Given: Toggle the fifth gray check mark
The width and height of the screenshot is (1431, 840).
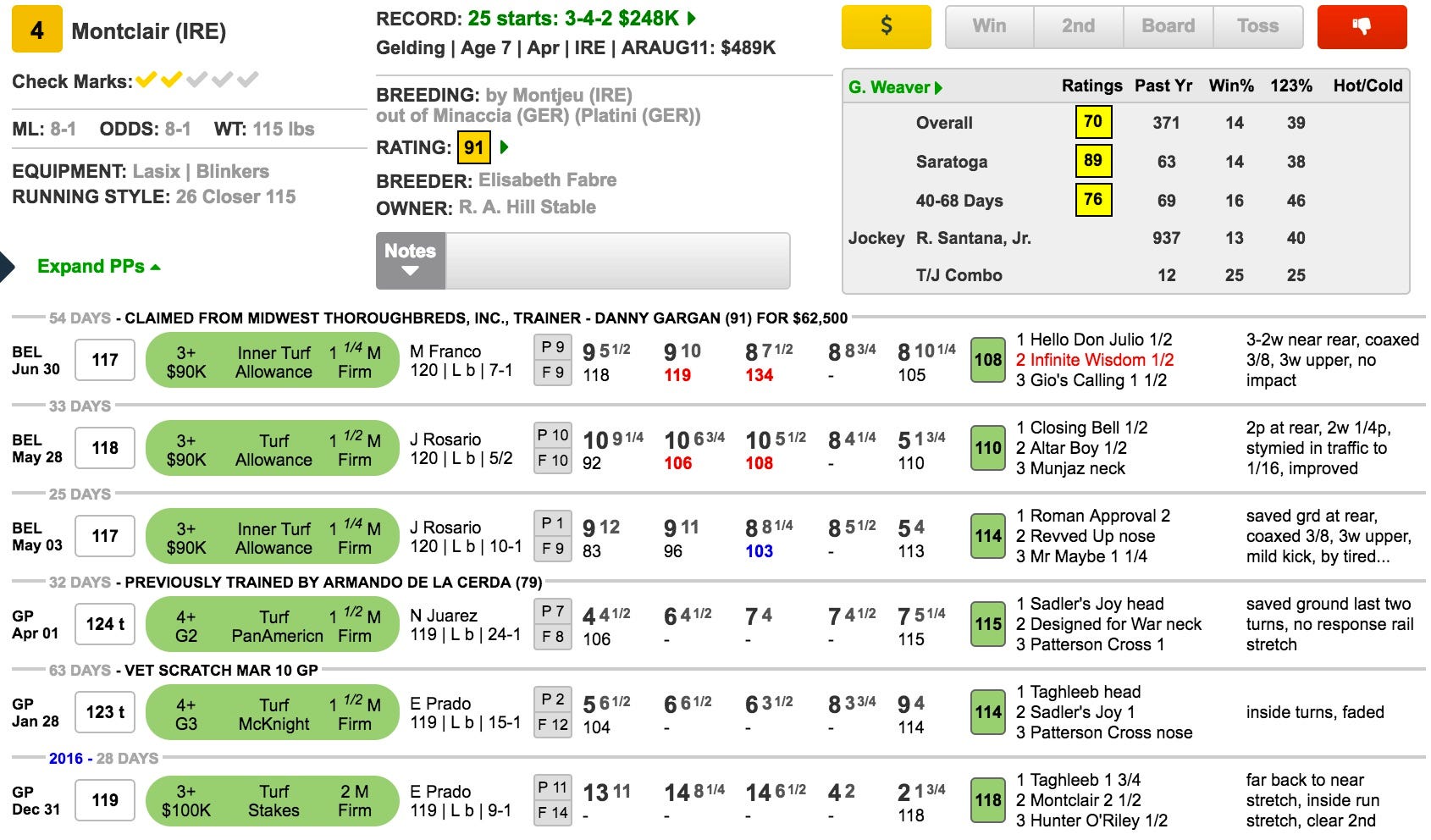Looking at the screenshot, I should click(x=248, y=80).
